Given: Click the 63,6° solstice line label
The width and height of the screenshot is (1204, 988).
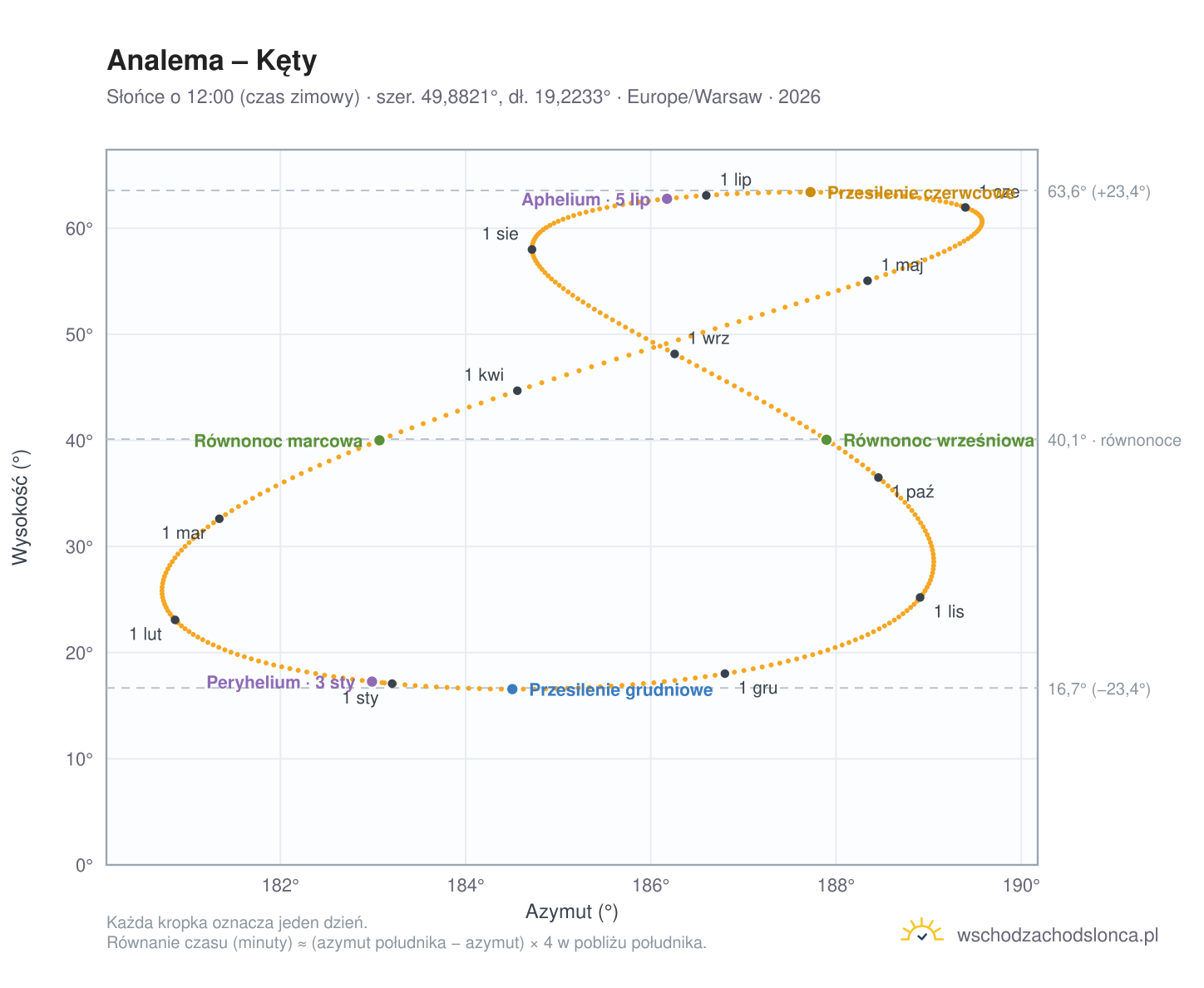Looking at the screenshot, I should (x=1099, y=192).
